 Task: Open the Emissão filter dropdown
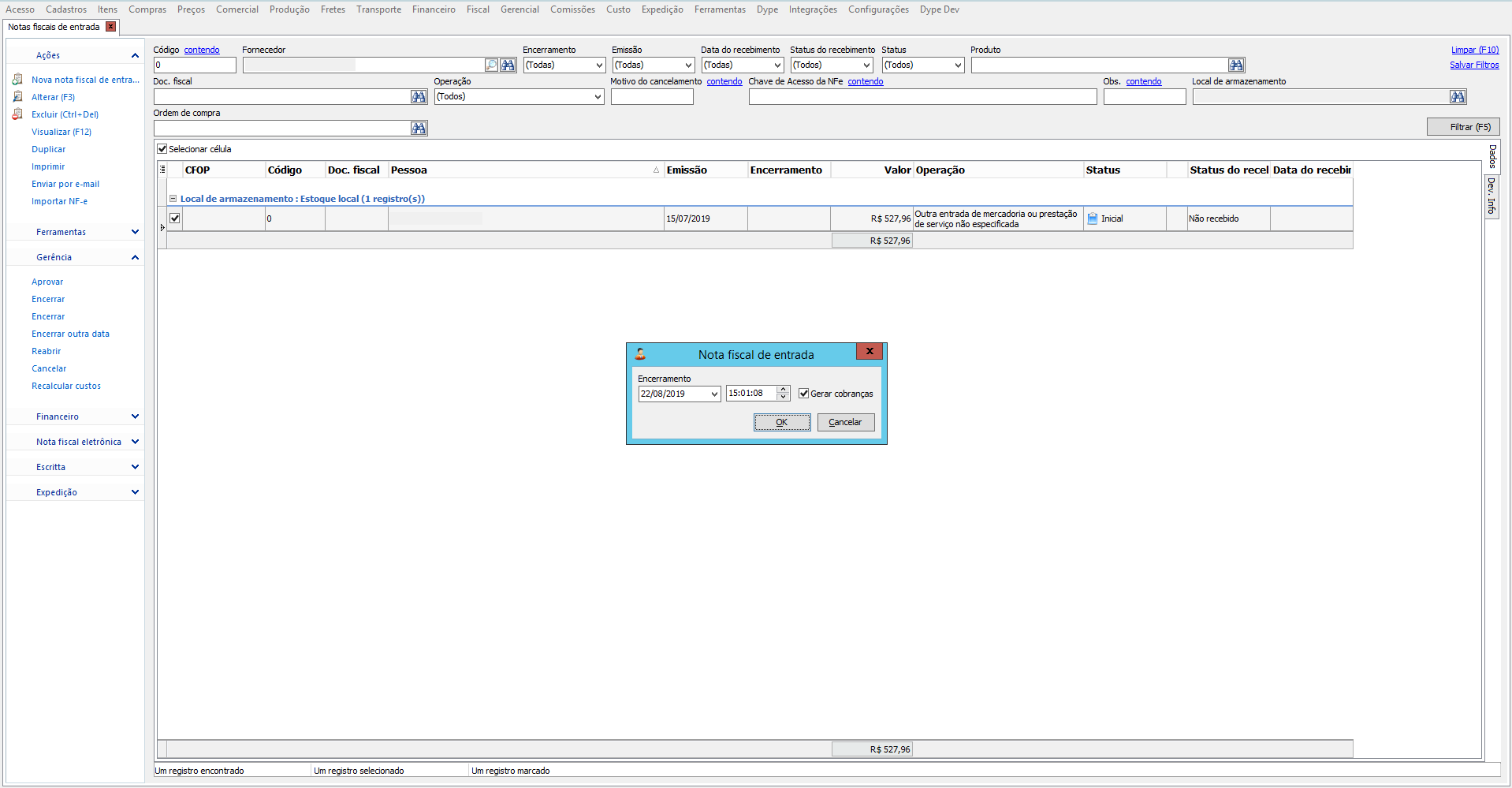688,65
